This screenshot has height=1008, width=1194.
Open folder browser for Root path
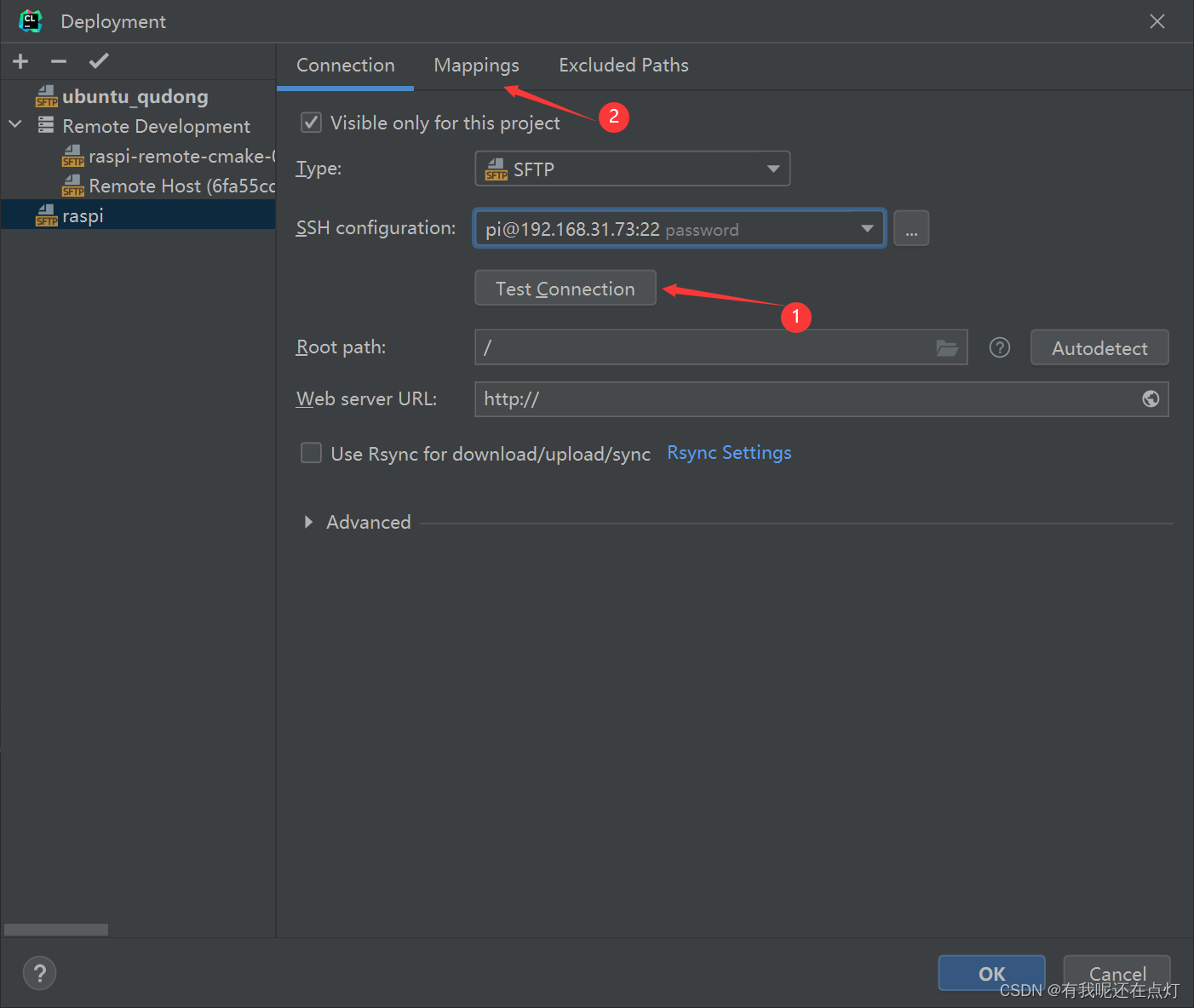pyautogui.click(x=947, y=347)
